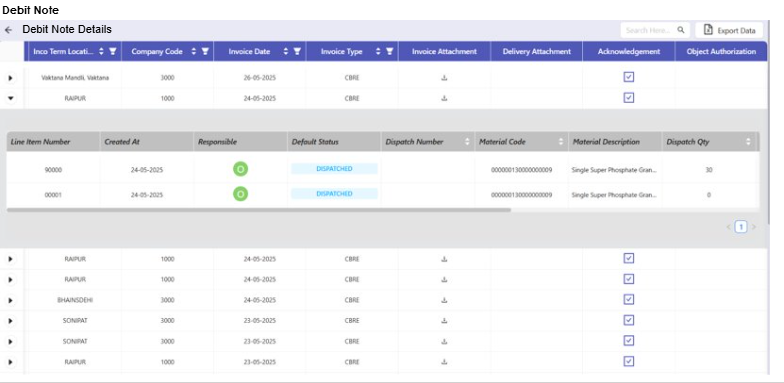The height and width of the screenshot is (383, 784).
Task: Click the Created At header
Action: pos(146,142)
